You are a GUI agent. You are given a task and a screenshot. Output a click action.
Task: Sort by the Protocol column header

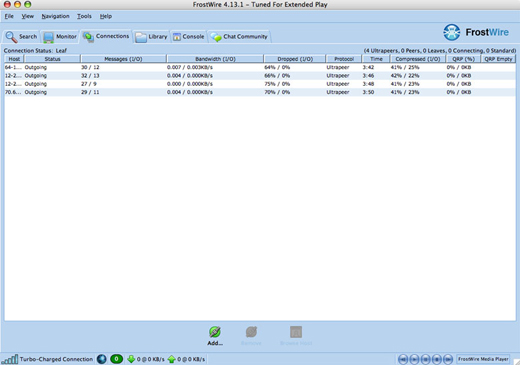pos(344,59)
